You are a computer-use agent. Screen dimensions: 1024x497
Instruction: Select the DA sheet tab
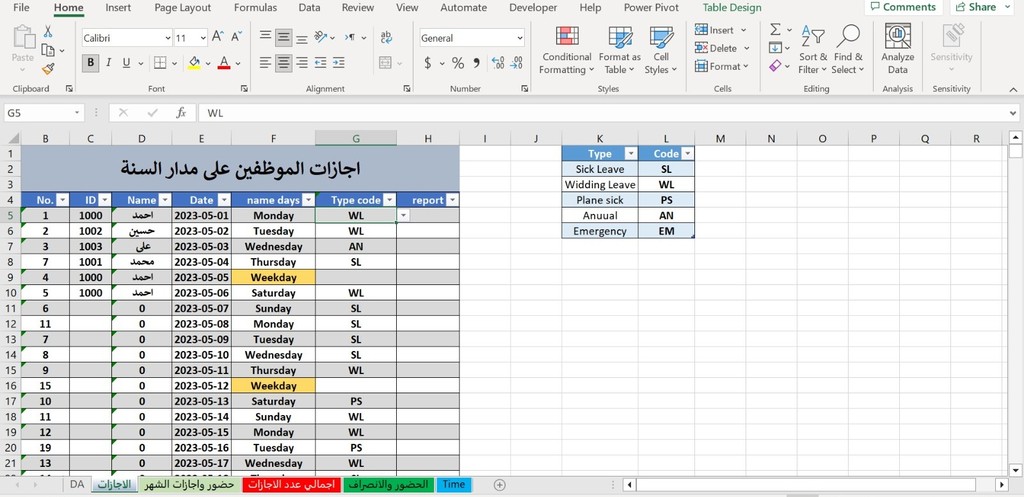click(77, 485)
